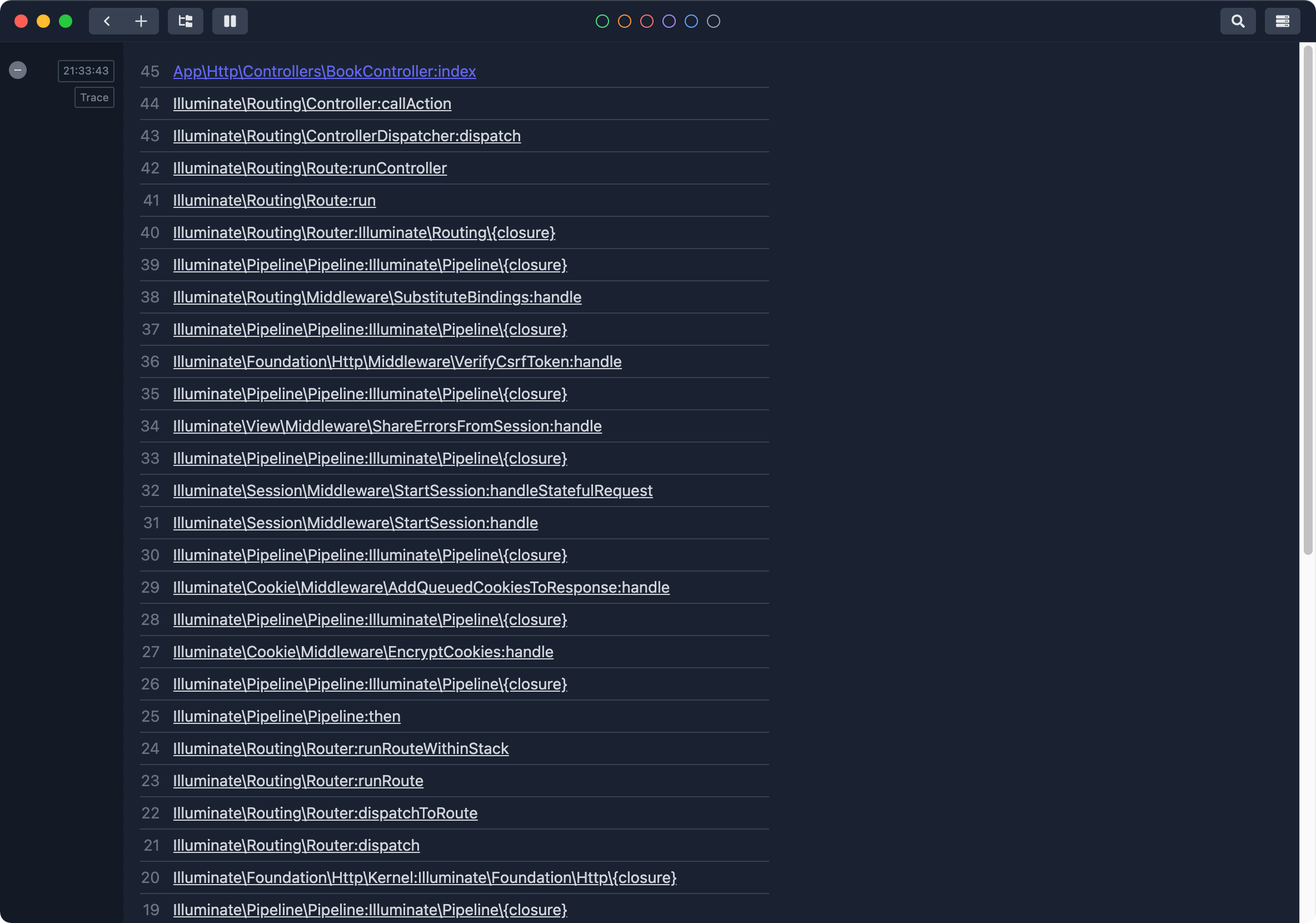Select the orange color filter tab circle
Viewport: 1316px width, 923px height.
pyautogui.click(x=624, y=21)
